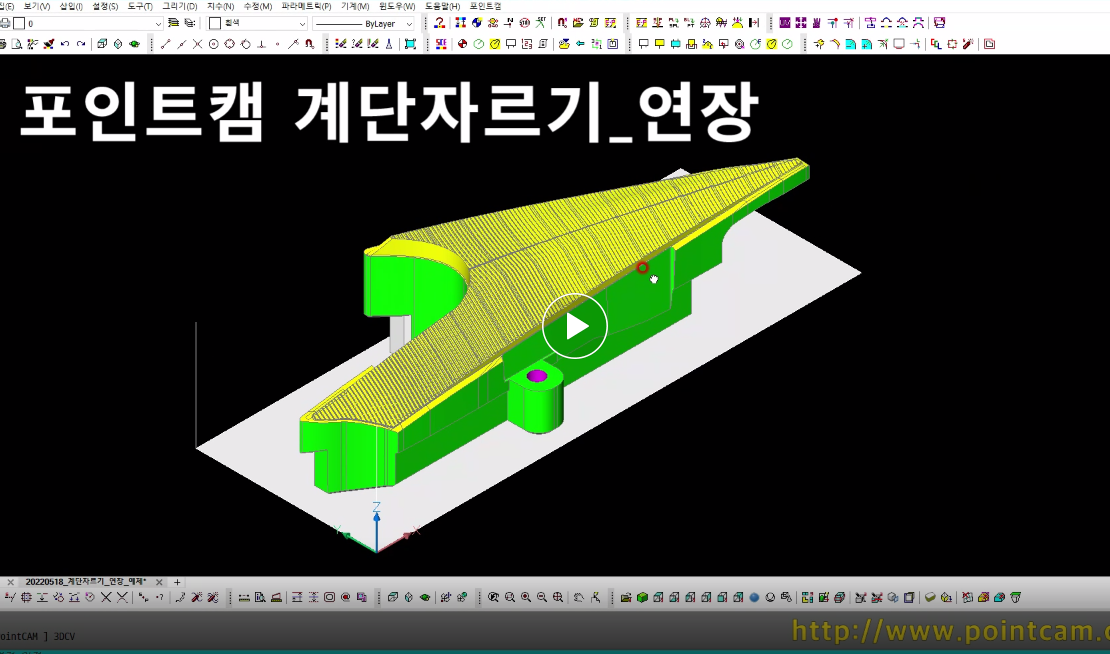Open the 치수(N) menu
The width and height of the screenshot is (1110, 654).
click(220, 6)
